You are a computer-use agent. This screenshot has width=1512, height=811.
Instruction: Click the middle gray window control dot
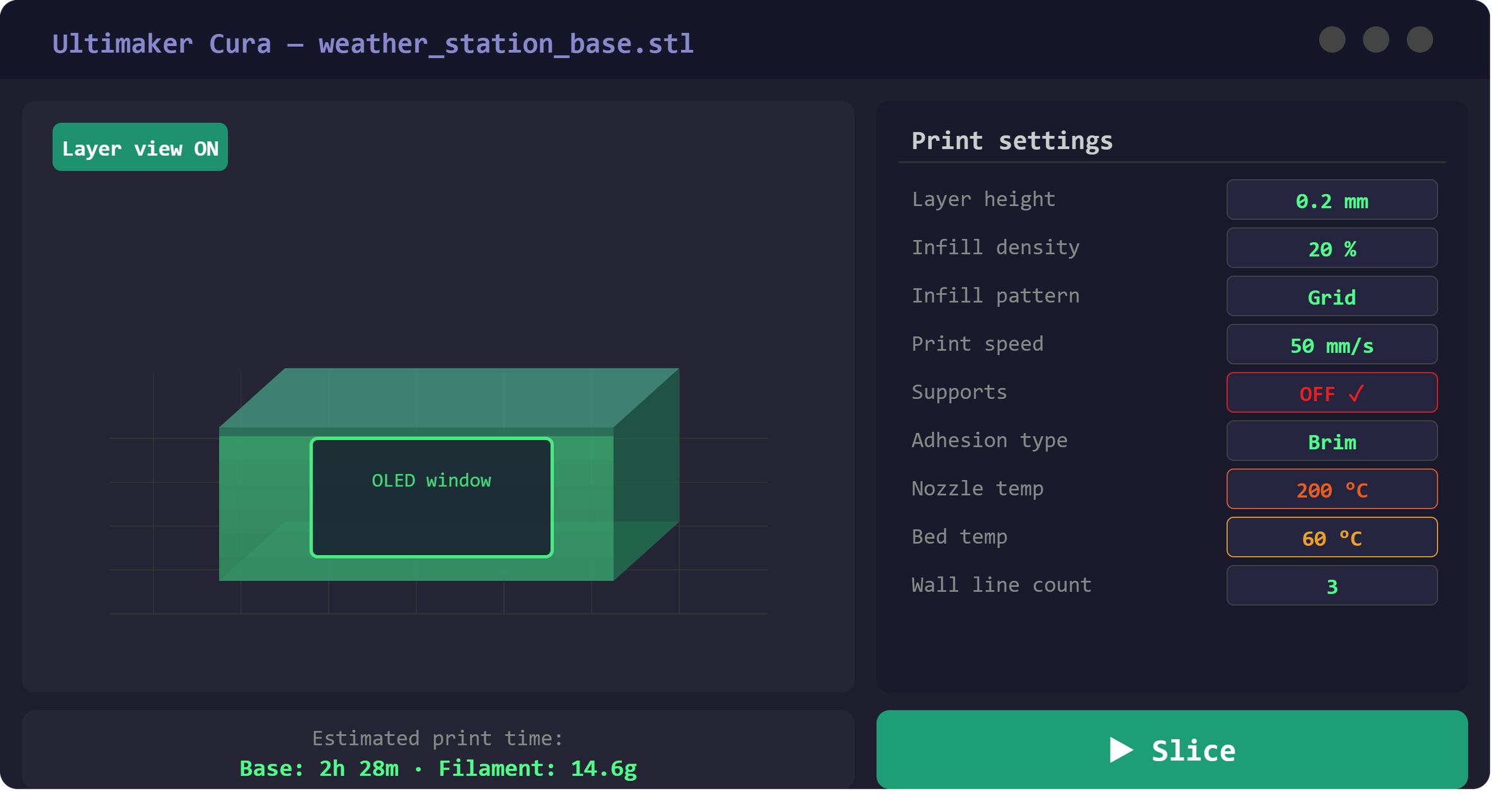pyautogui.click(x=1376, y=40)
